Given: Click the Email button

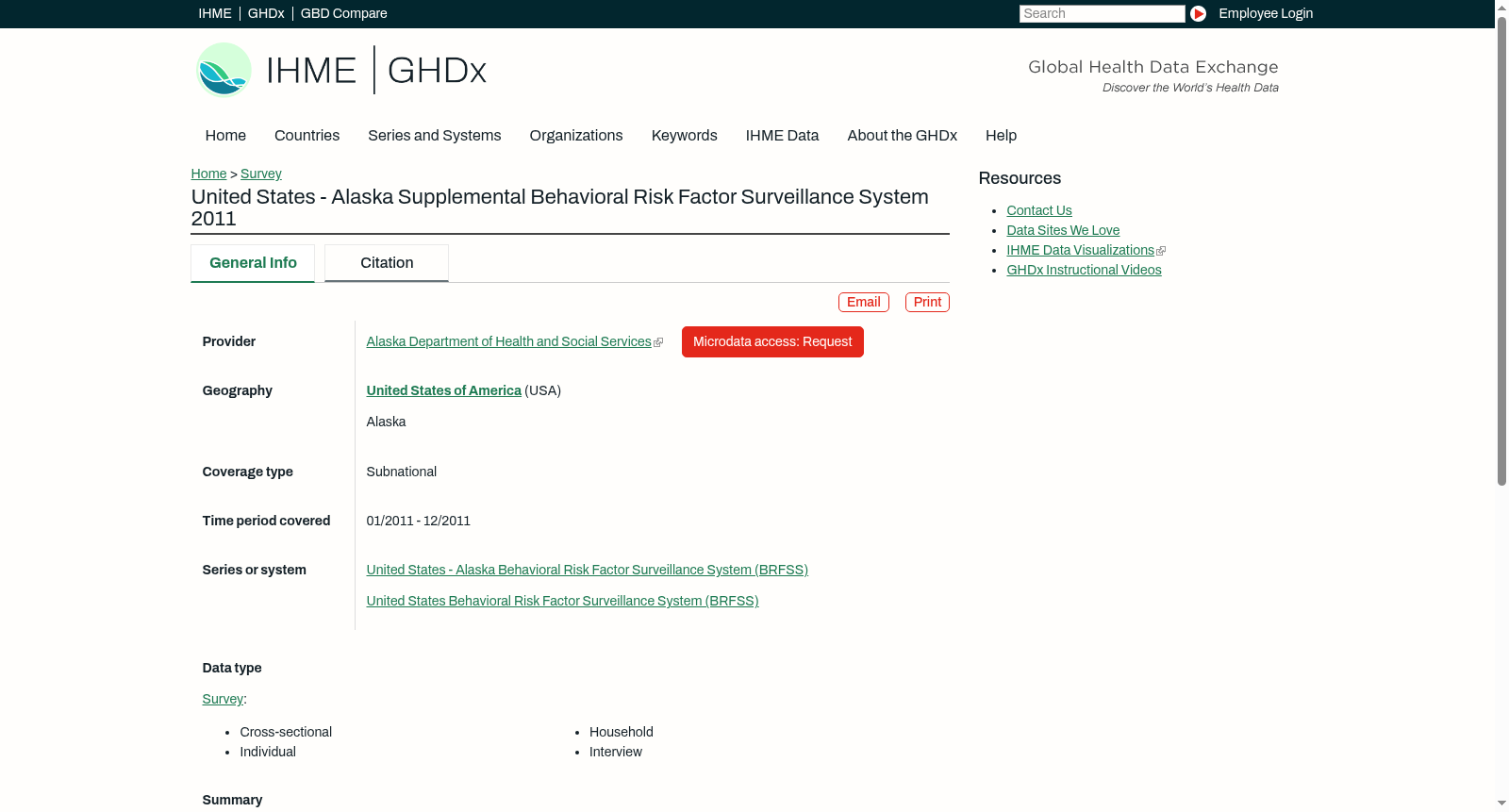Looking at the screenshot, I should [x=864, y=302].
